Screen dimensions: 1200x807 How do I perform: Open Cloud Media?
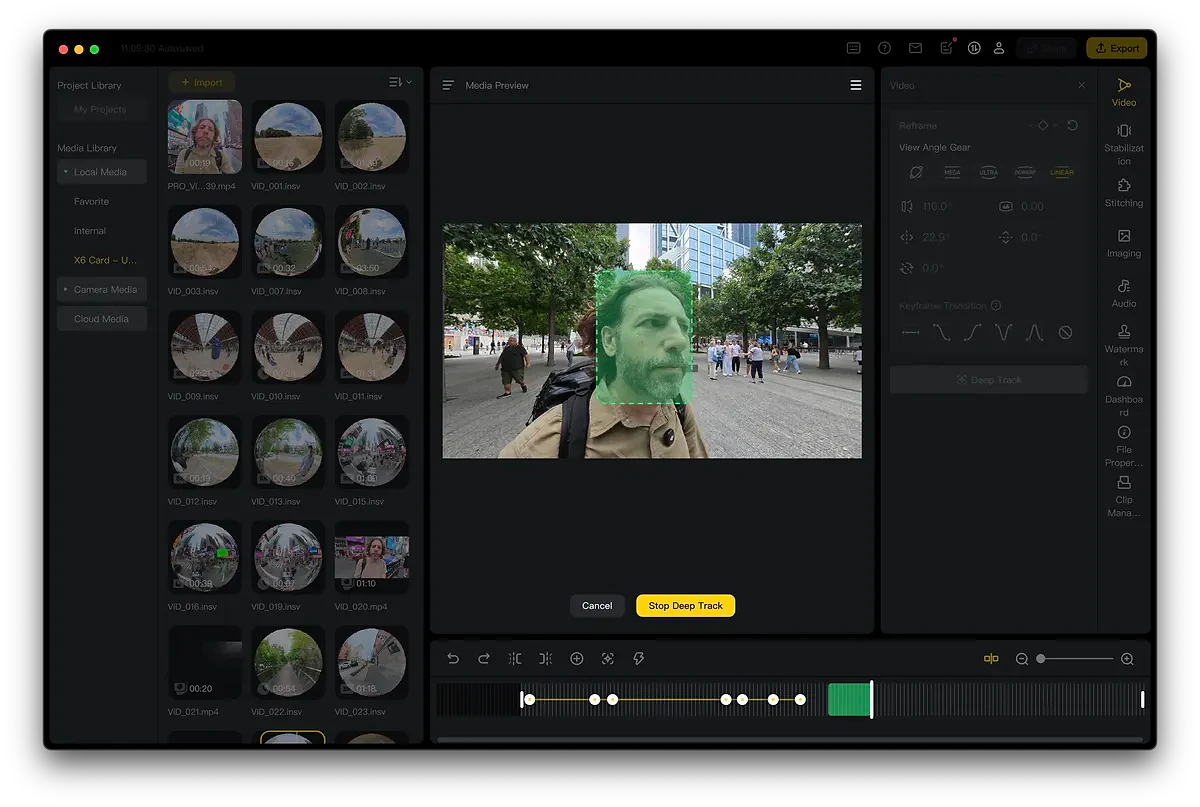click(102, 319)
